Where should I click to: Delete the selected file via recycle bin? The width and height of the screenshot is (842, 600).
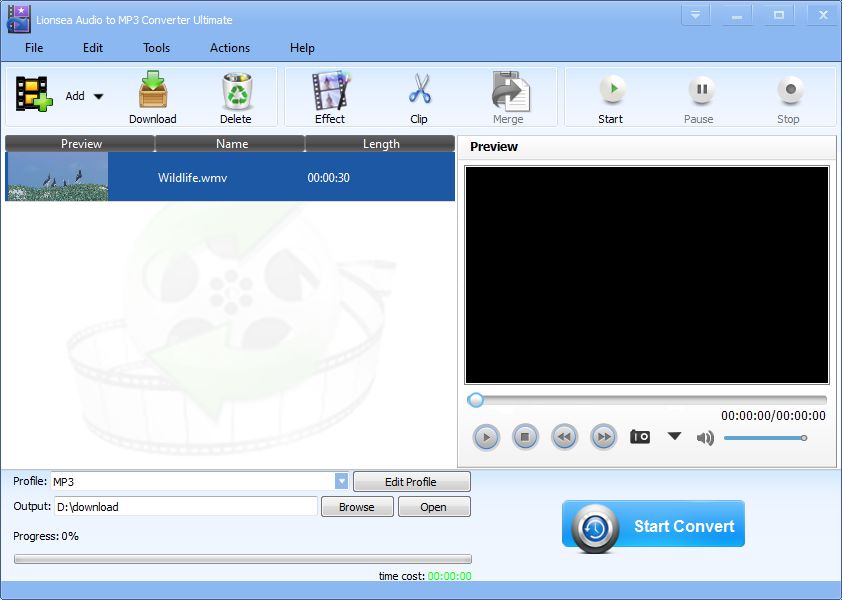coord(236,97)
